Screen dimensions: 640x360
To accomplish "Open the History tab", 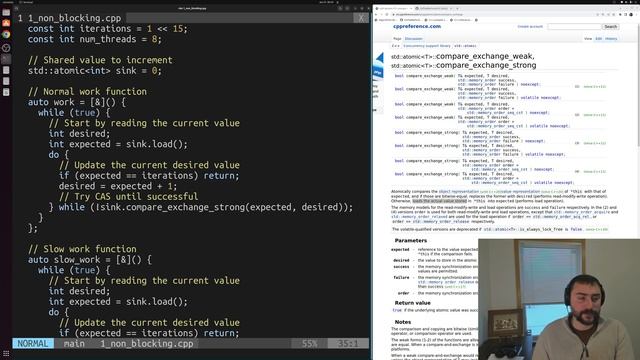I will pyautogui.click(x=611, y=39).
